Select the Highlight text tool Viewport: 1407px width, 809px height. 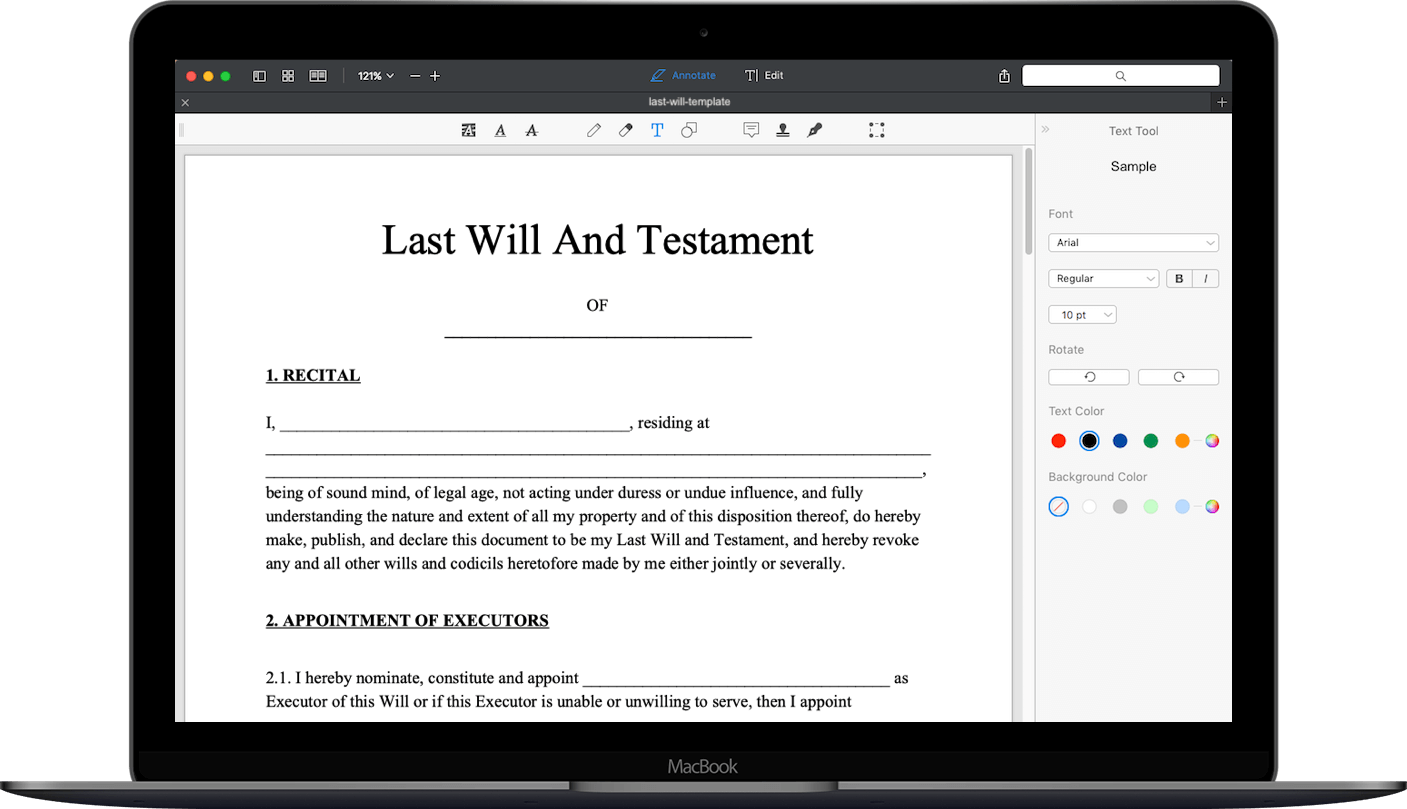click(468, 130)
